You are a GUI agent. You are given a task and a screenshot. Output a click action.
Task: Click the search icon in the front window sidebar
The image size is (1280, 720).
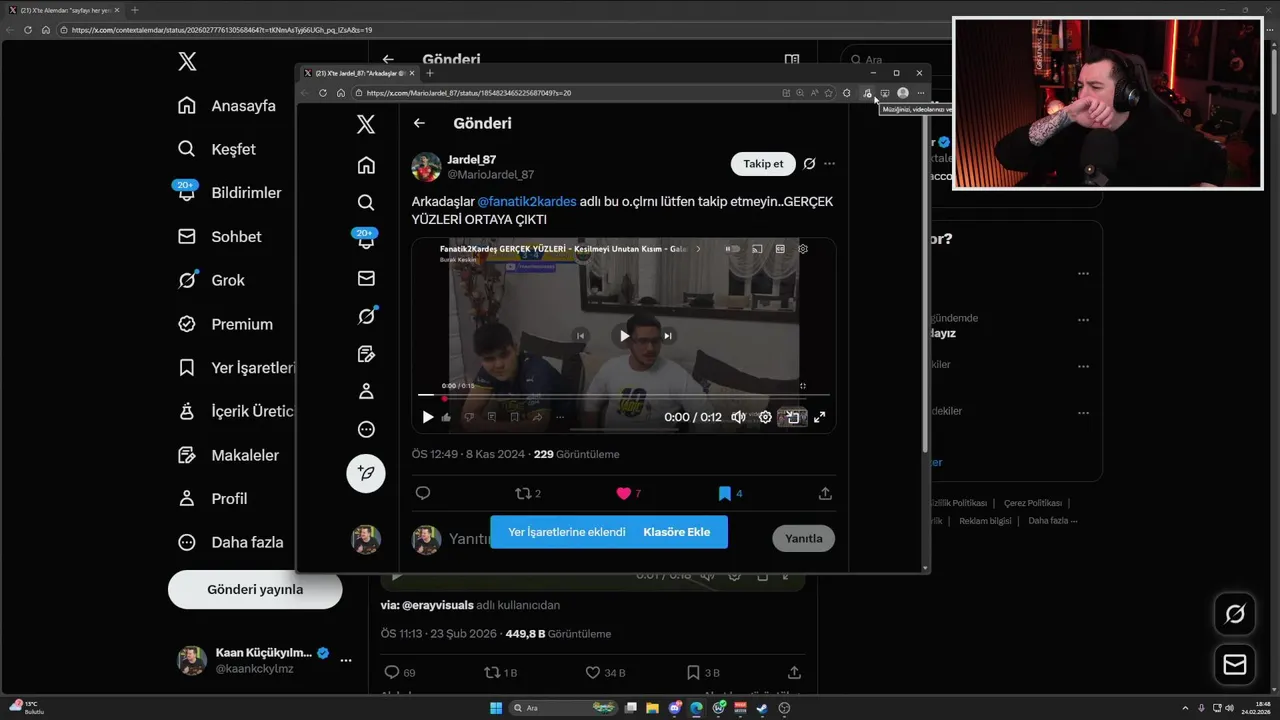(x=366, y=202)
